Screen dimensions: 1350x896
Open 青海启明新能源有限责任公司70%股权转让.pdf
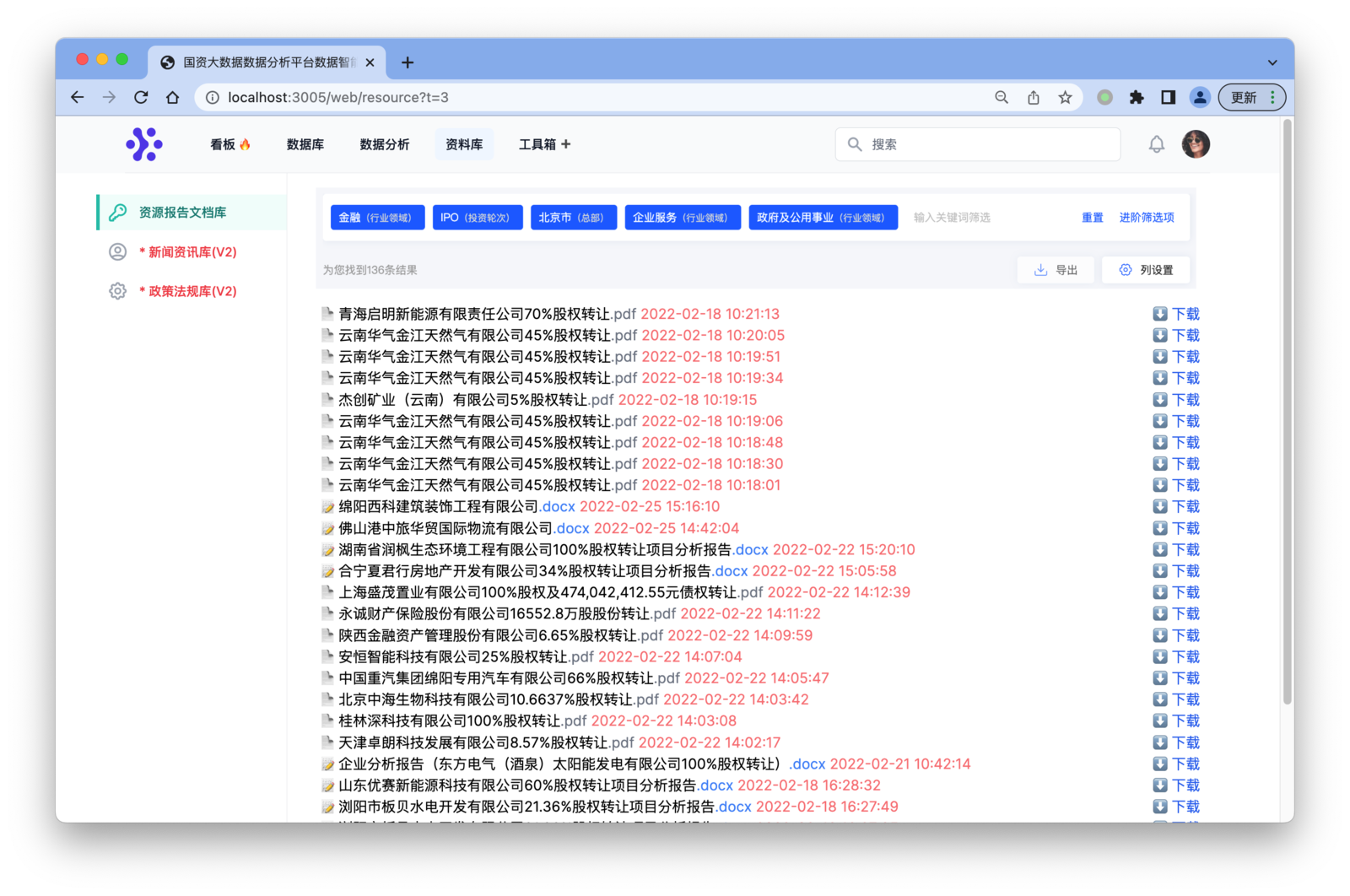point(488,314)
